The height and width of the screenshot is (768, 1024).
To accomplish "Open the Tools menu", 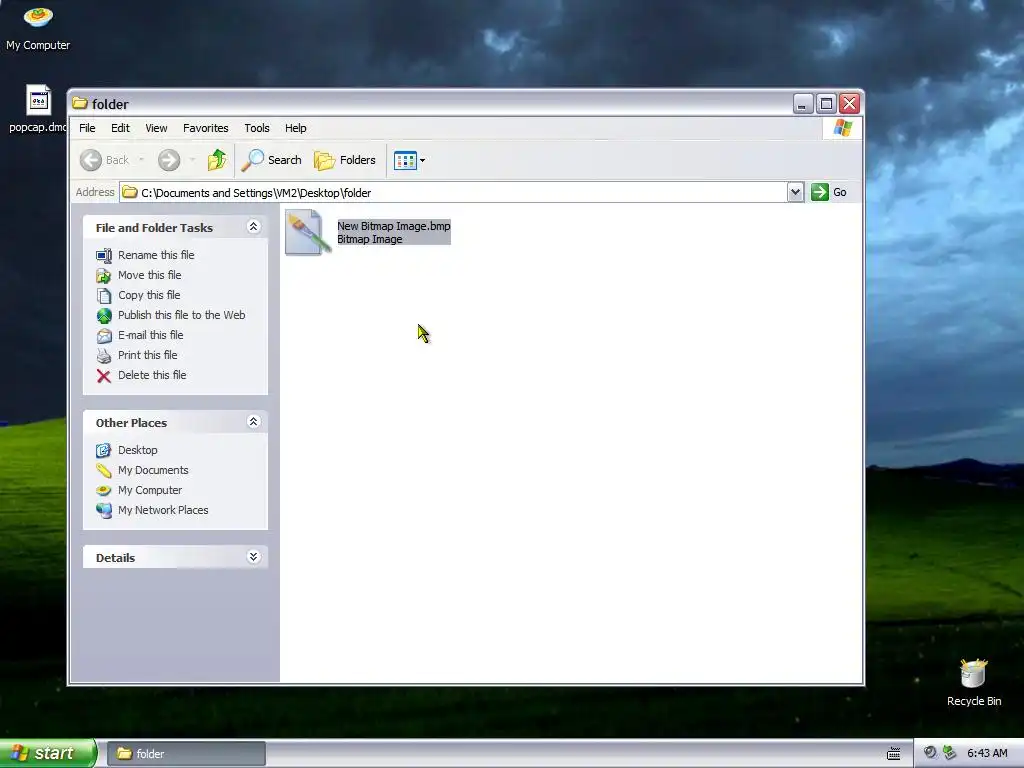I will [x=257, y=128].
